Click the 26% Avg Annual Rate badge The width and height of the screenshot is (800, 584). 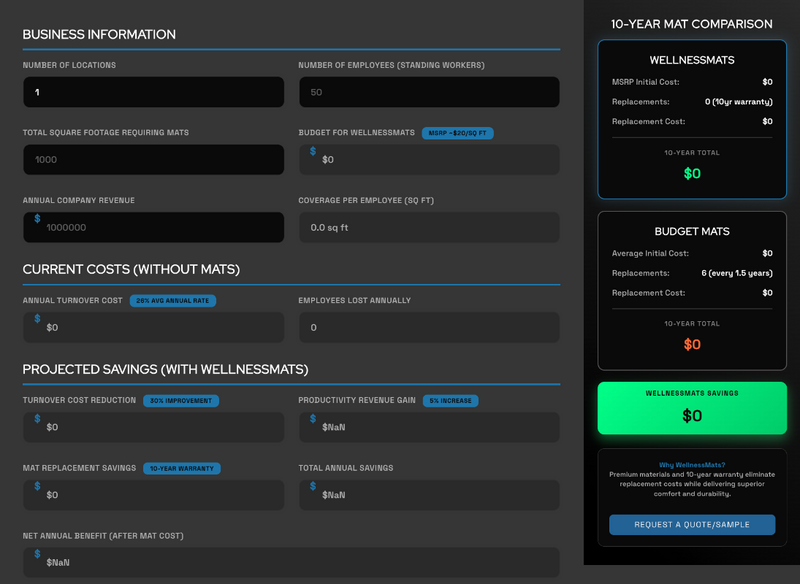coord(172,300)
